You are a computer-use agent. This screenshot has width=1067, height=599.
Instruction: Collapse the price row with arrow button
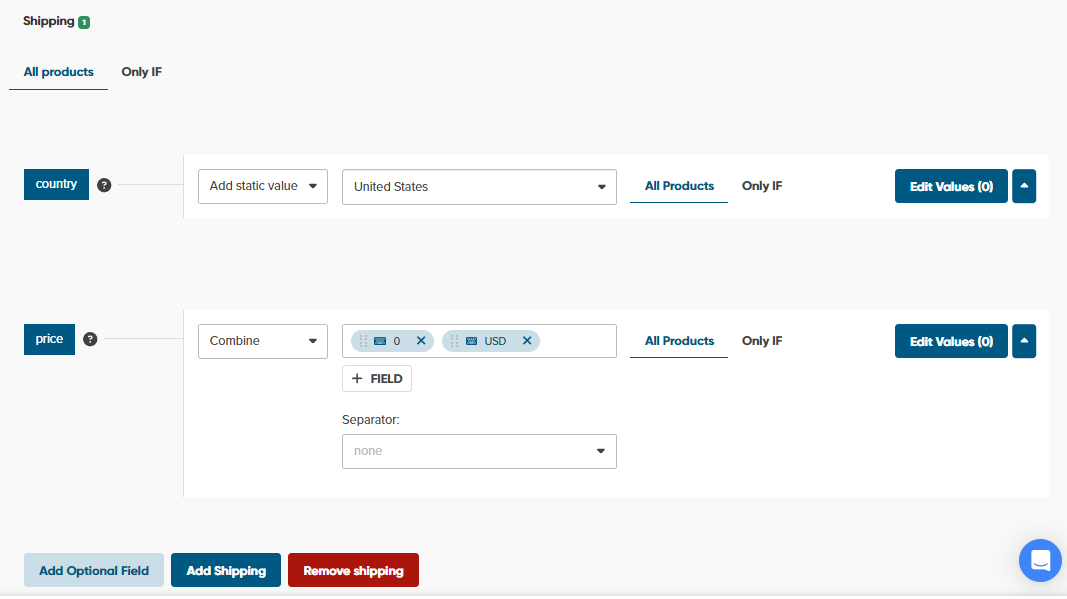point(1024,341)
